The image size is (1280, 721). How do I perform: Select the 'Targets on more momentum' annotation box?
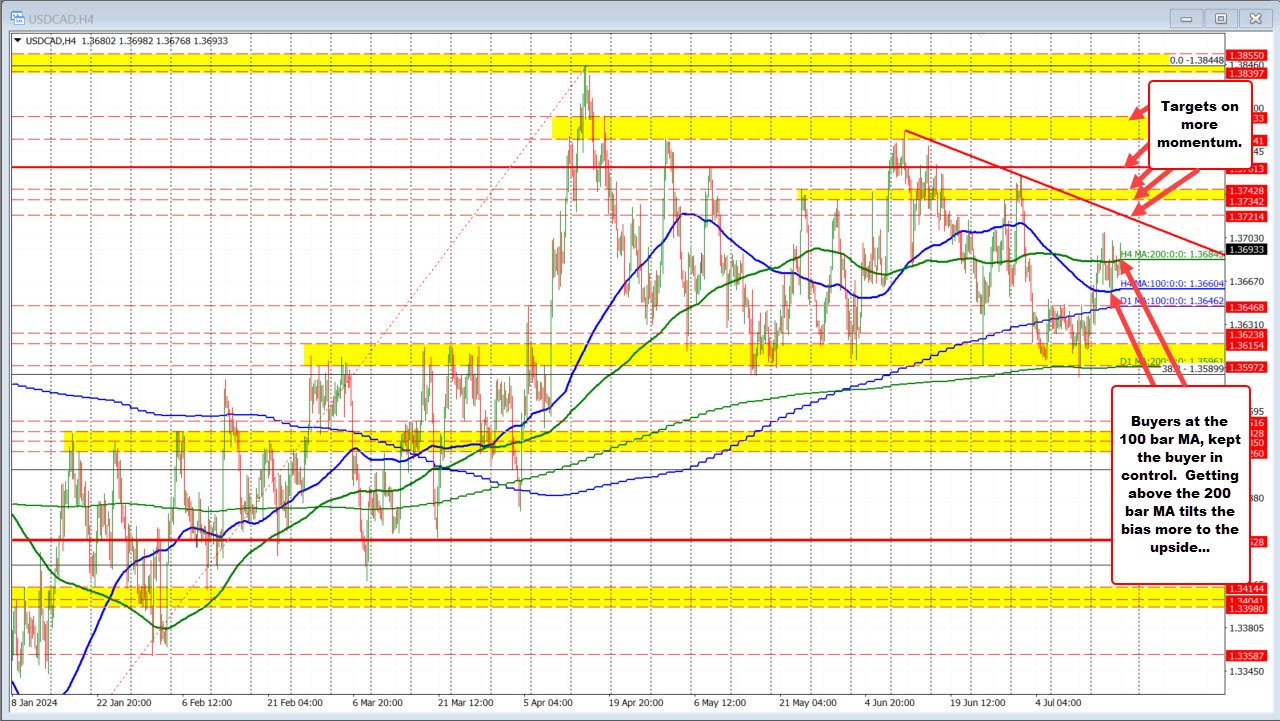1199,124
